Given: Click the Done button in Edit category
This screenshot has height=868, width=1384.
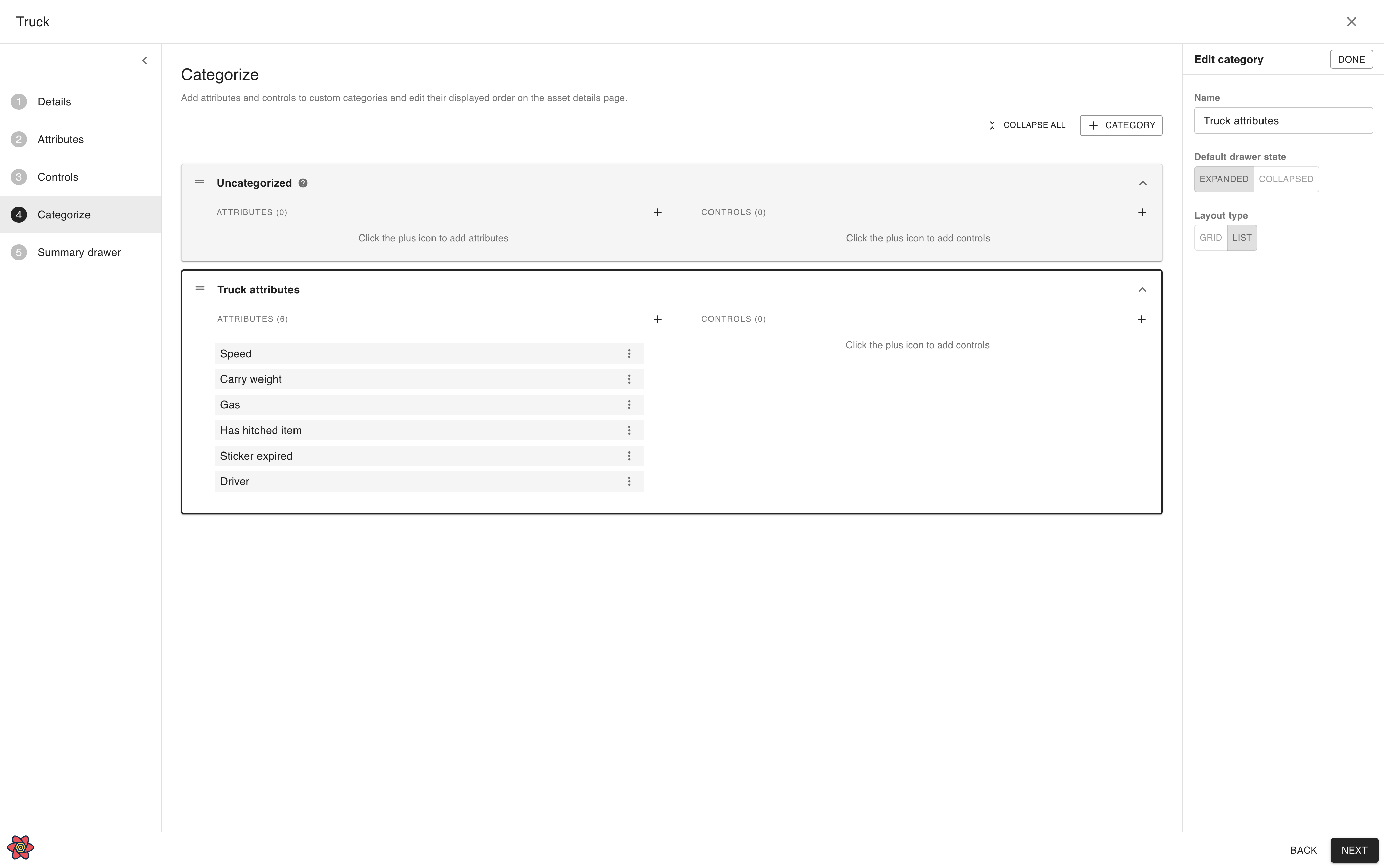Looking at the screenshot, I should pos(1351,59).
